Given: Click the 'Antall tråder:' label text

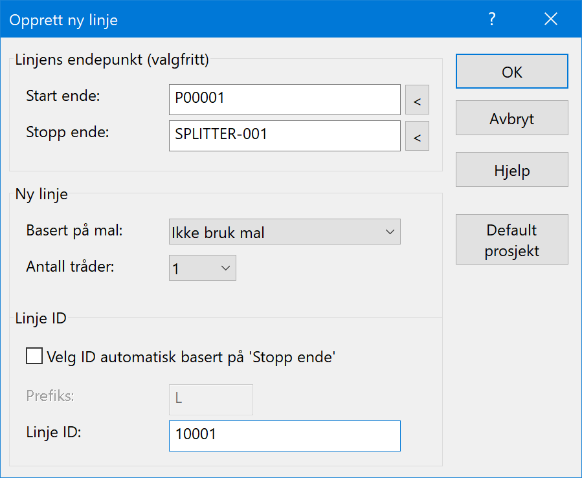Looking at the screenshot, I should [70, 266].
